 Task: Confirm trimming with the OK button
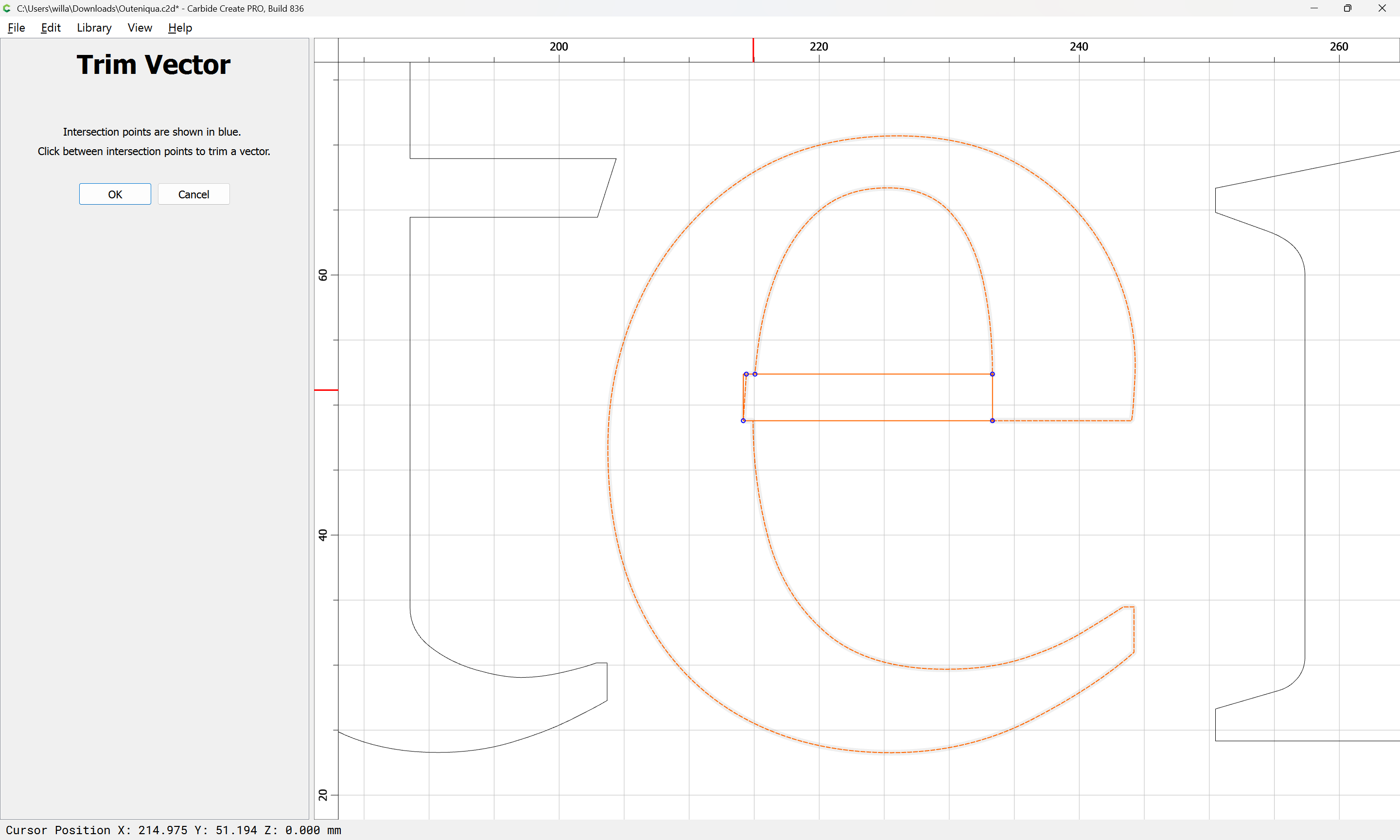115,194
